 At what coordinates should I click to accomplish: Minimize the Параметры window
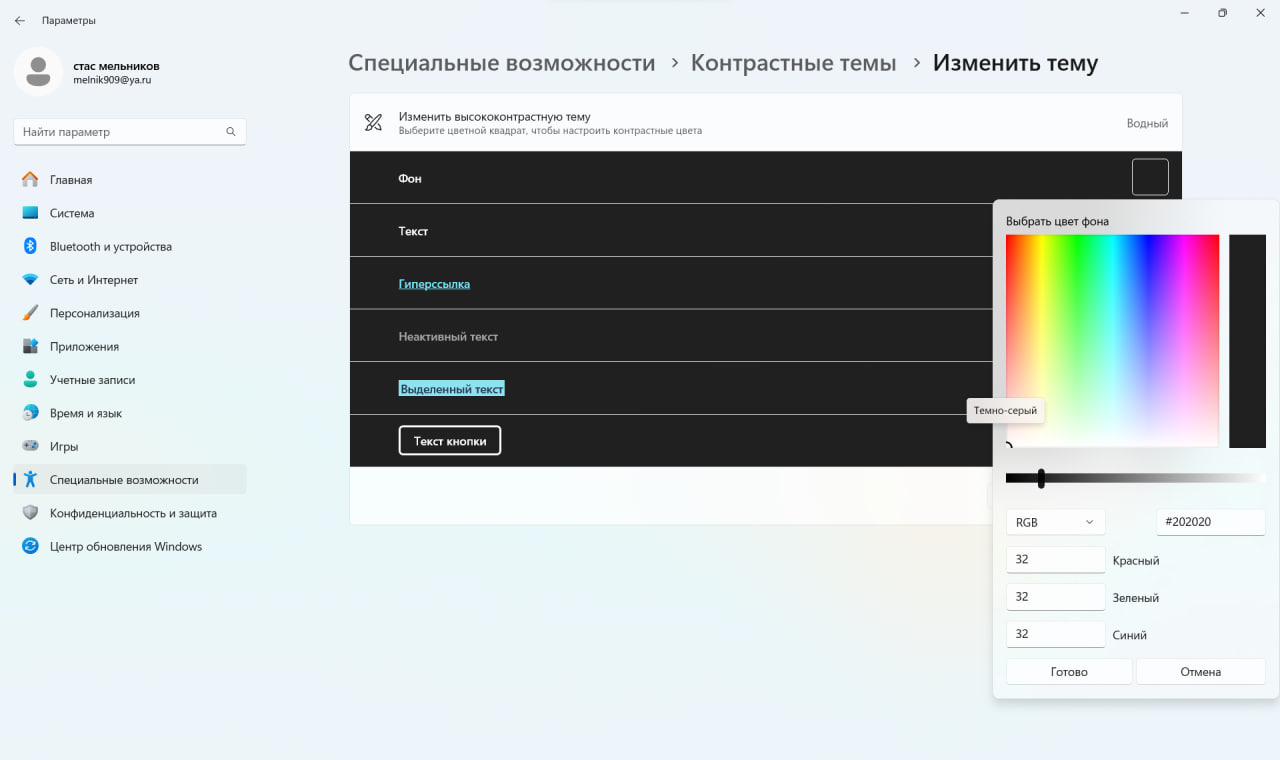coord(1184,13)
